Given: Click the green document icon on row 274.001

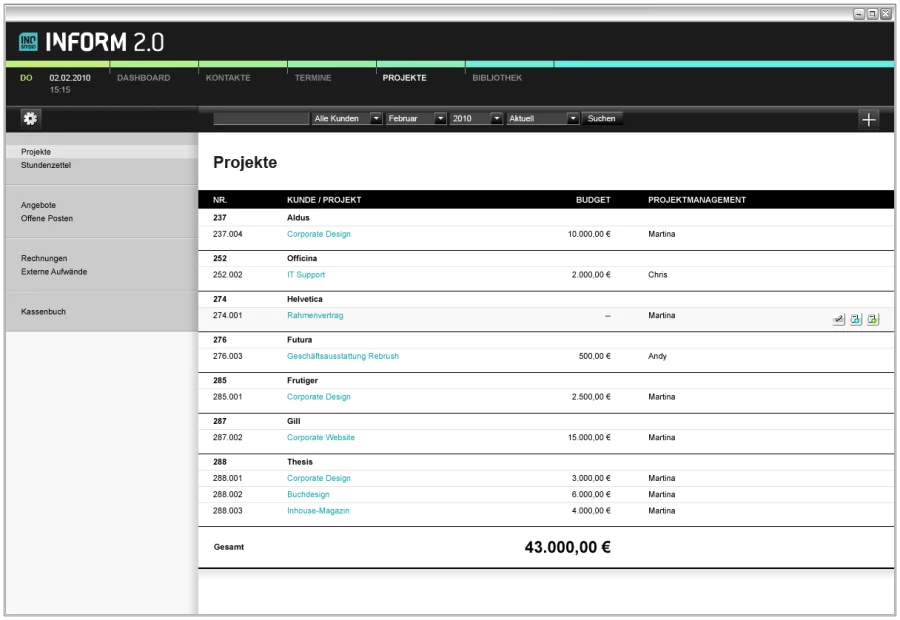Looking at the screenshot, I should 872,319.
